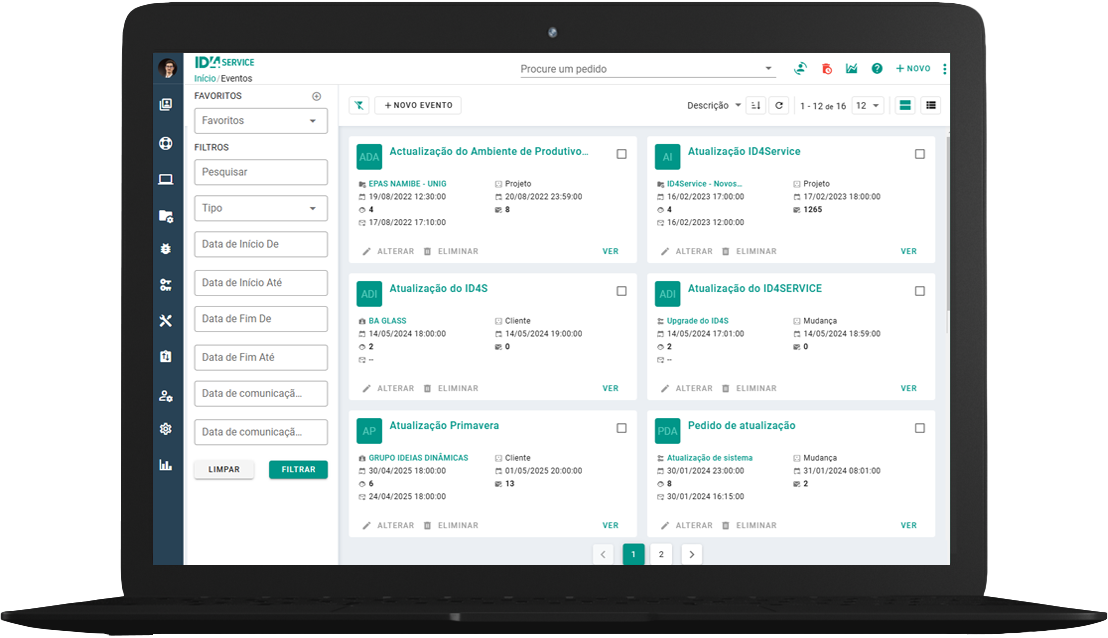Click Eliminar on Pedido de atualização card

749,526
